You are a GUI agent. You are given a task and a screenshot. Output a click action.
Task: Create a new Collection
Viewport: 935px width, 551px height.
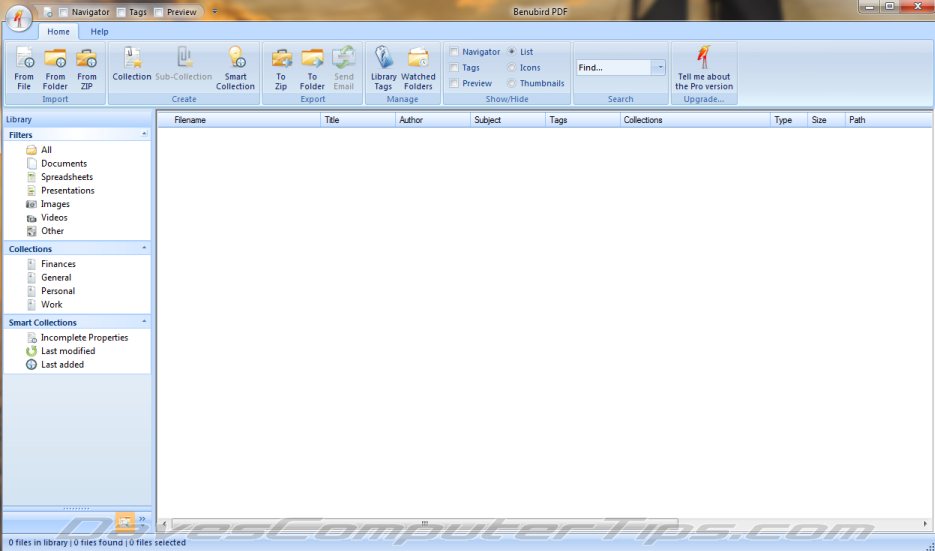[x=132, y=63]
